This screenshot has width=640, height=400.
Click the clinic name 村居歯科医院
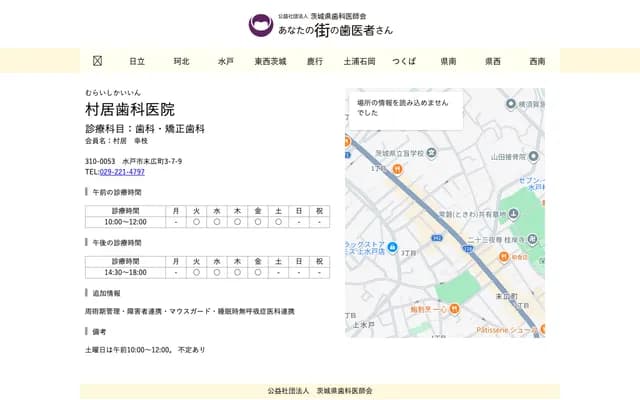130,109
